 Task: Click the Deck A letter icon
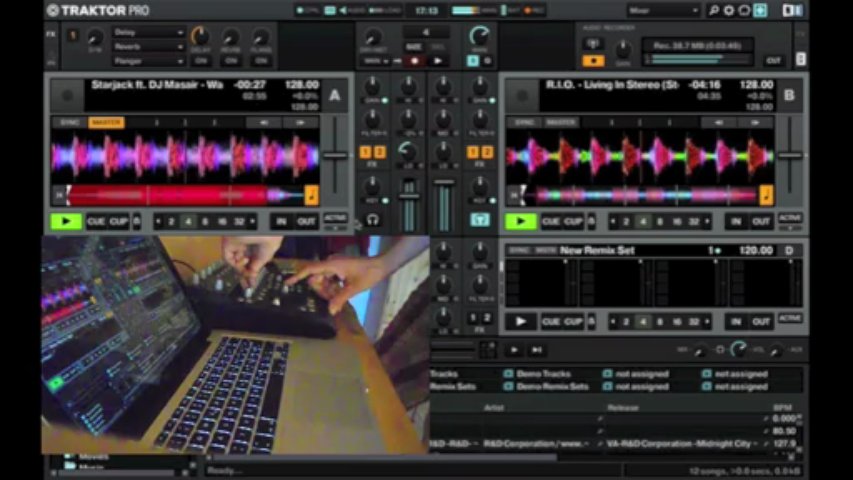335,95
